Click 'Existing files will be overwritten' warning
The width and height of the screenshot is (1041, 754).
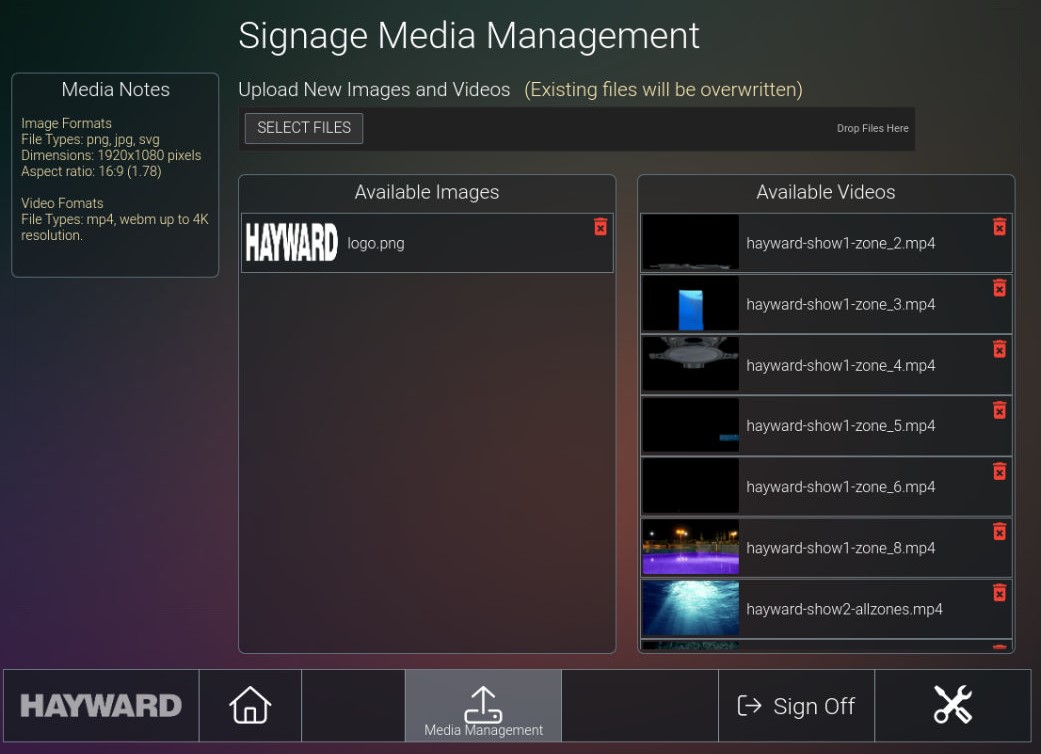point(663,90)
